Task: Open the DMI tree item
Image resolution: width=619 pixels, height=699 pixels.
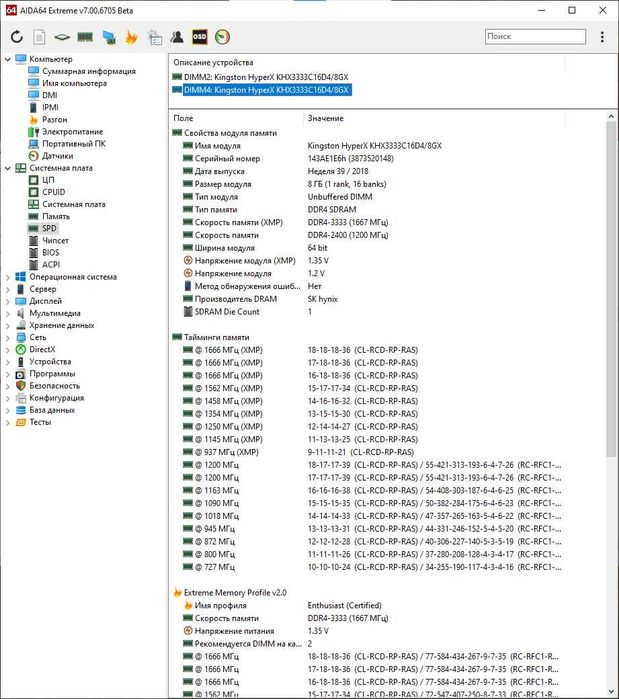Action: click(49, 95)
